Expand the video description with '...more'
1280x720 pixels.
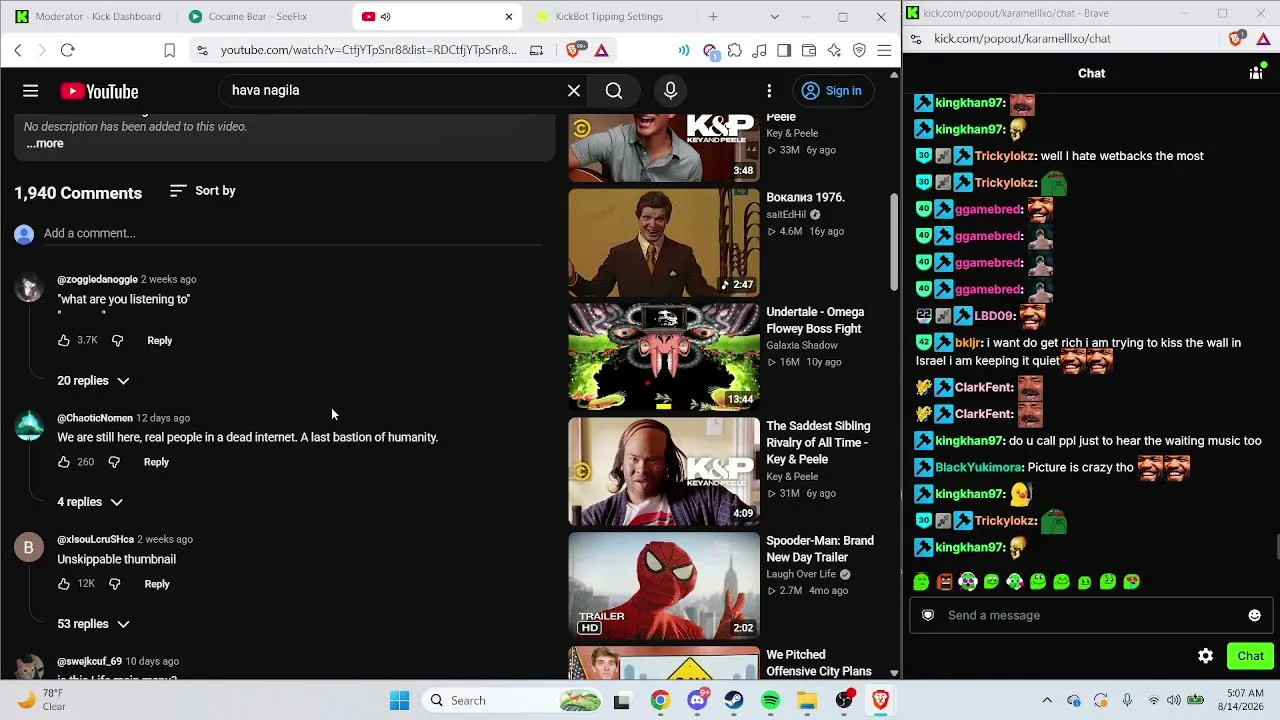(x=44, y=143)
